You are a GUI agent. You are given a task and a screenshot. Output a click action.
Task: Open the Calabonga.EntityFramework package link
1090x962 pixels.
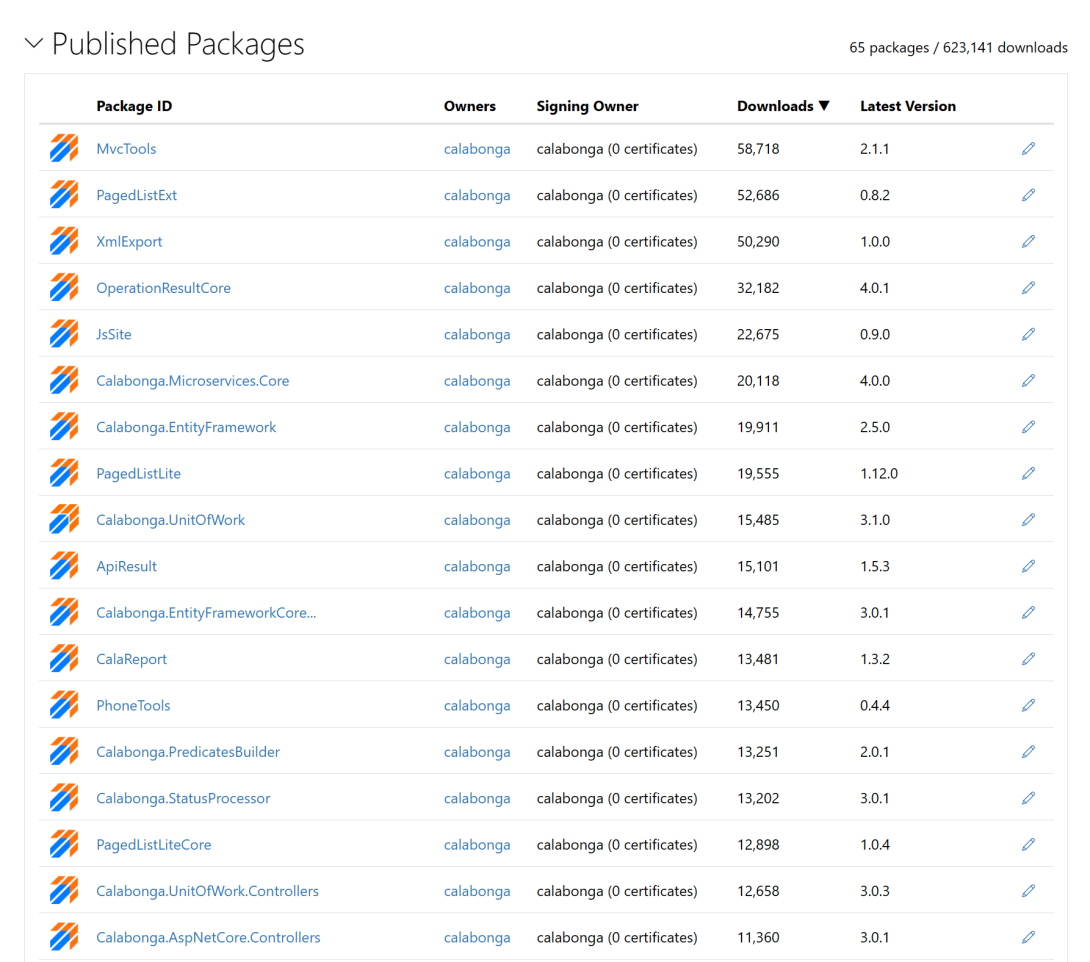click(186, 427)
